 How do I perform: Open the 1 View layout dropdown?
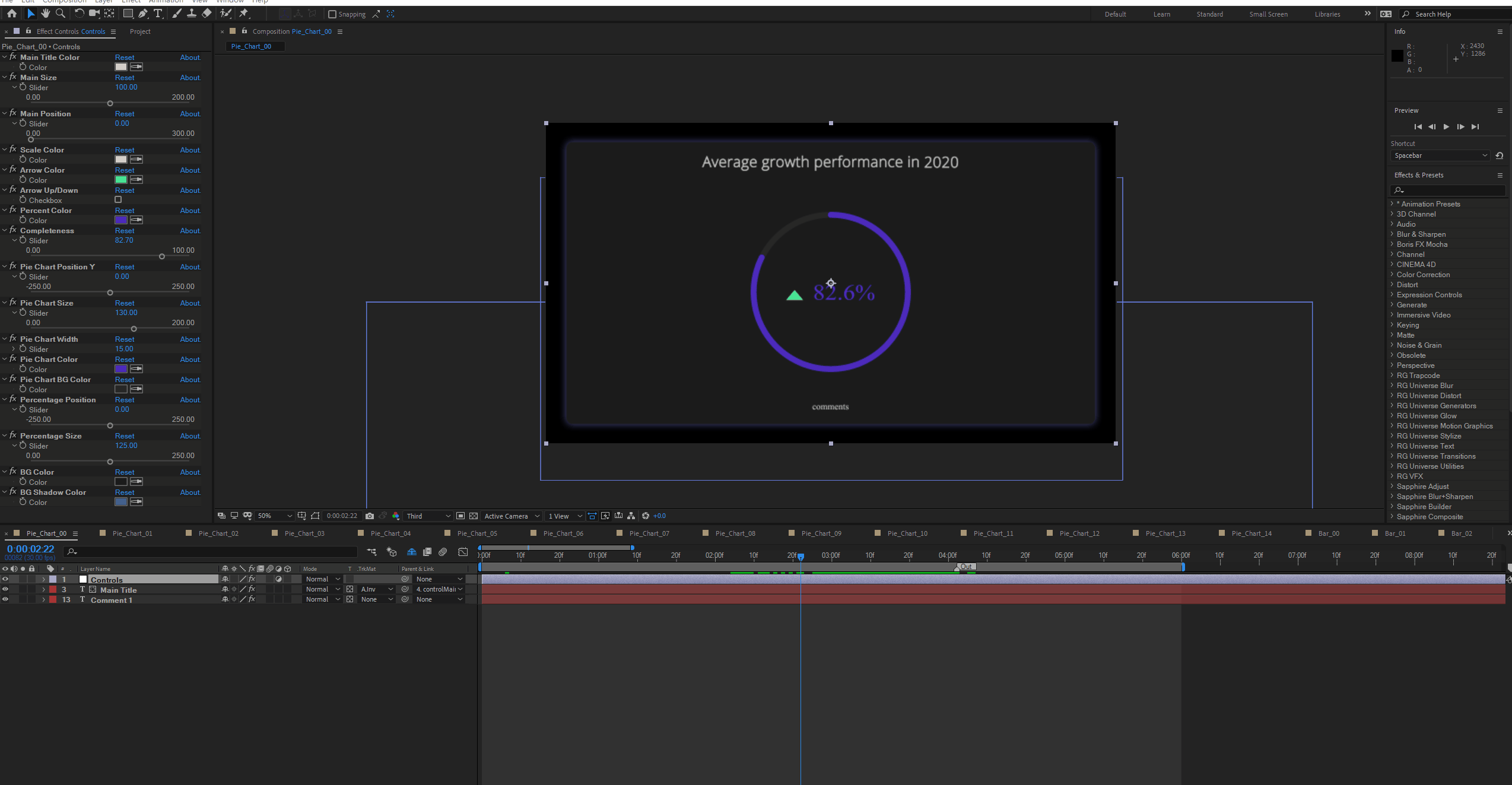coord(565,516)
